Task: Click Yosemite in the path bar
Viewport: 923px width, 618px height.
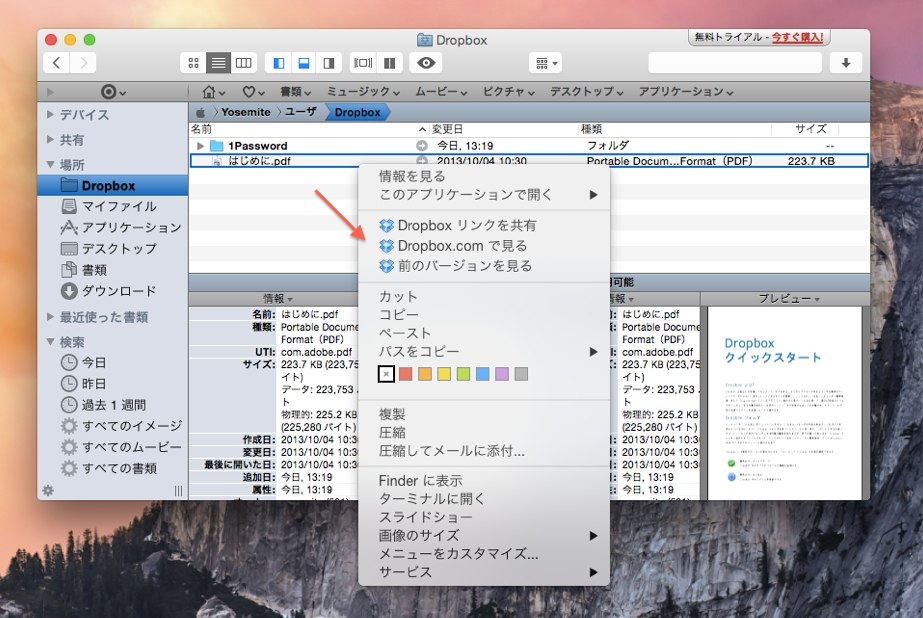Action: pyautogui.click(x=245, y=112)
